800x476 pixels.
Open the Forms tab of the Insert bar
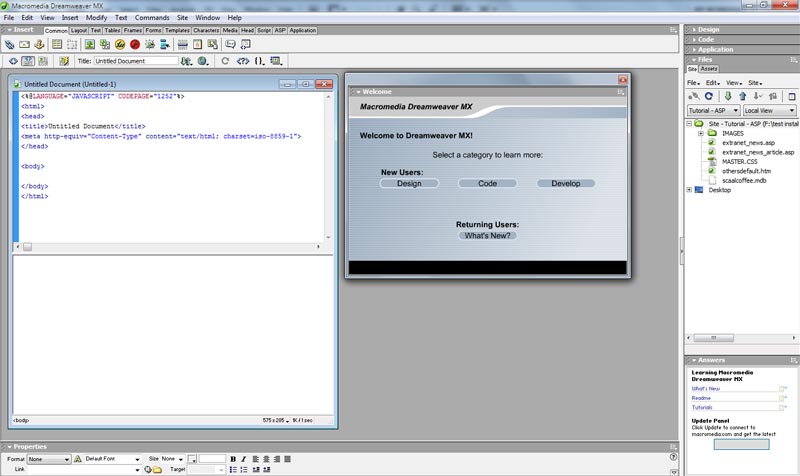pyautogui.click(x=153, y=31)
